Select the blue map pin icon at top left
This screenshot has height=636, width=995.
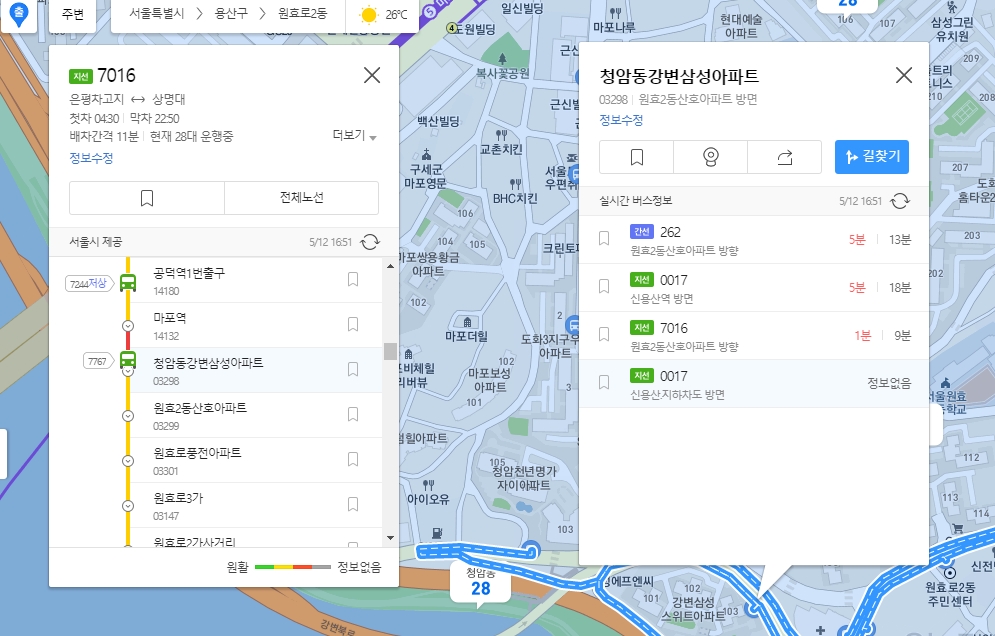(18, 15)
